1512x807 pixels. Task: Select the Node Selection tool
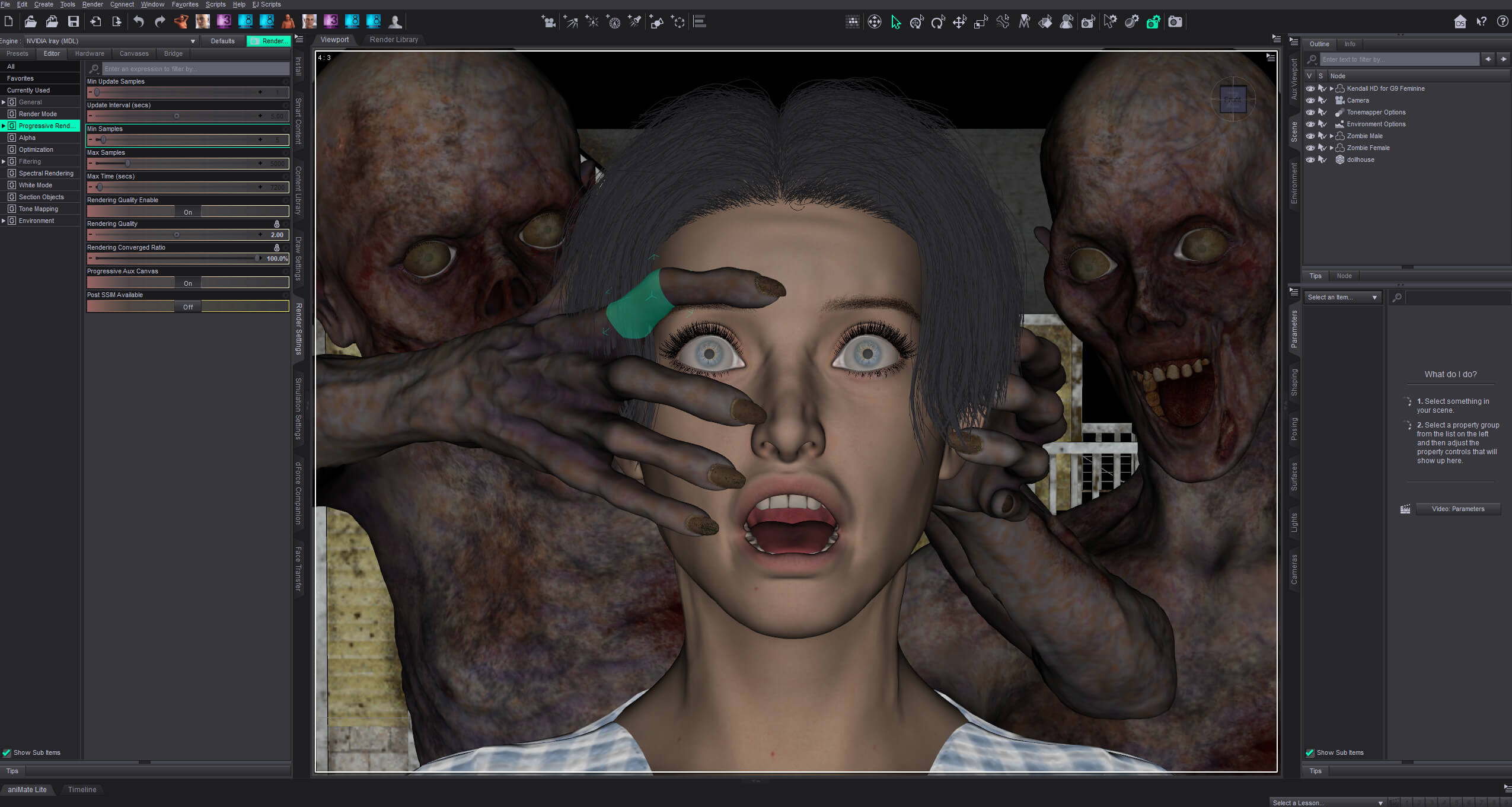coord(895,22)
